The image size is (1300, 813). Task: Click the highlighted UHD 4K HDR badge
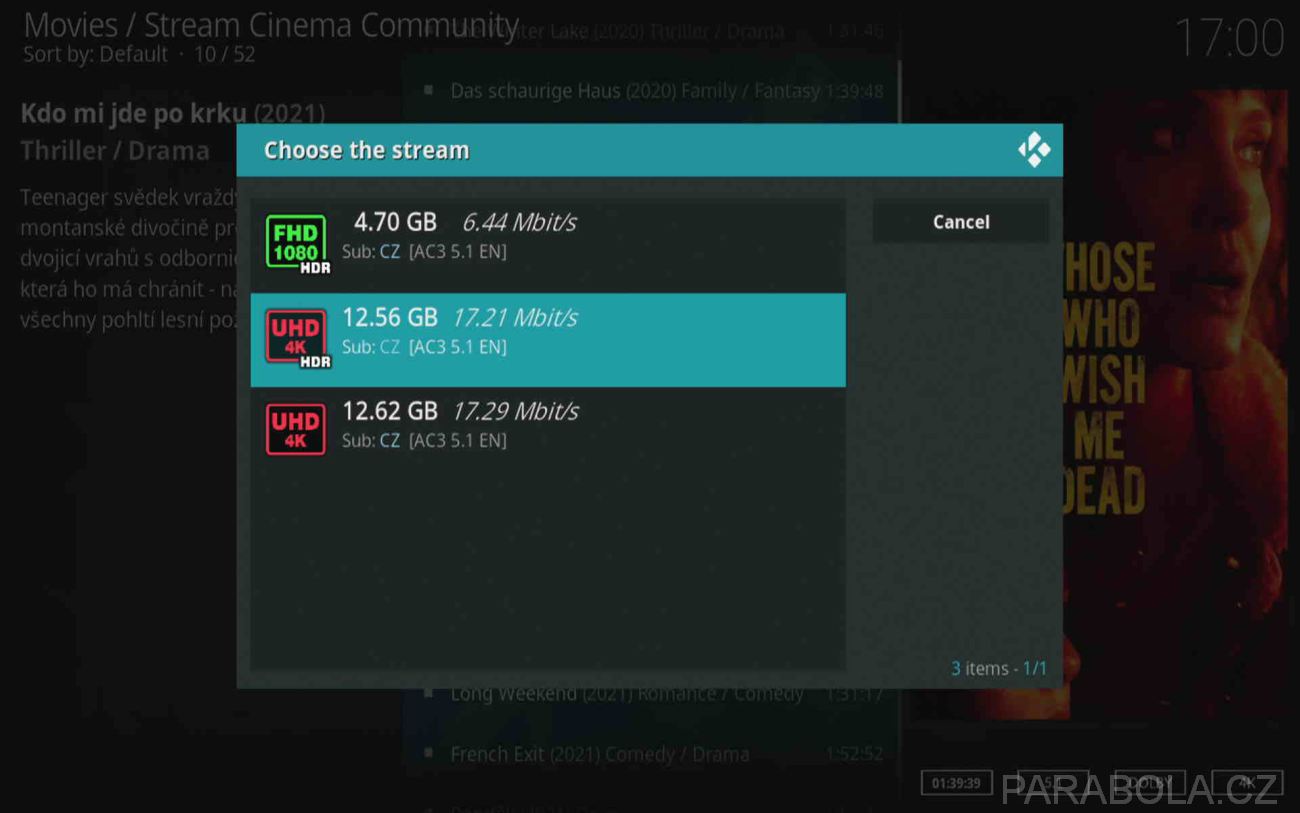tap(298, 337)
